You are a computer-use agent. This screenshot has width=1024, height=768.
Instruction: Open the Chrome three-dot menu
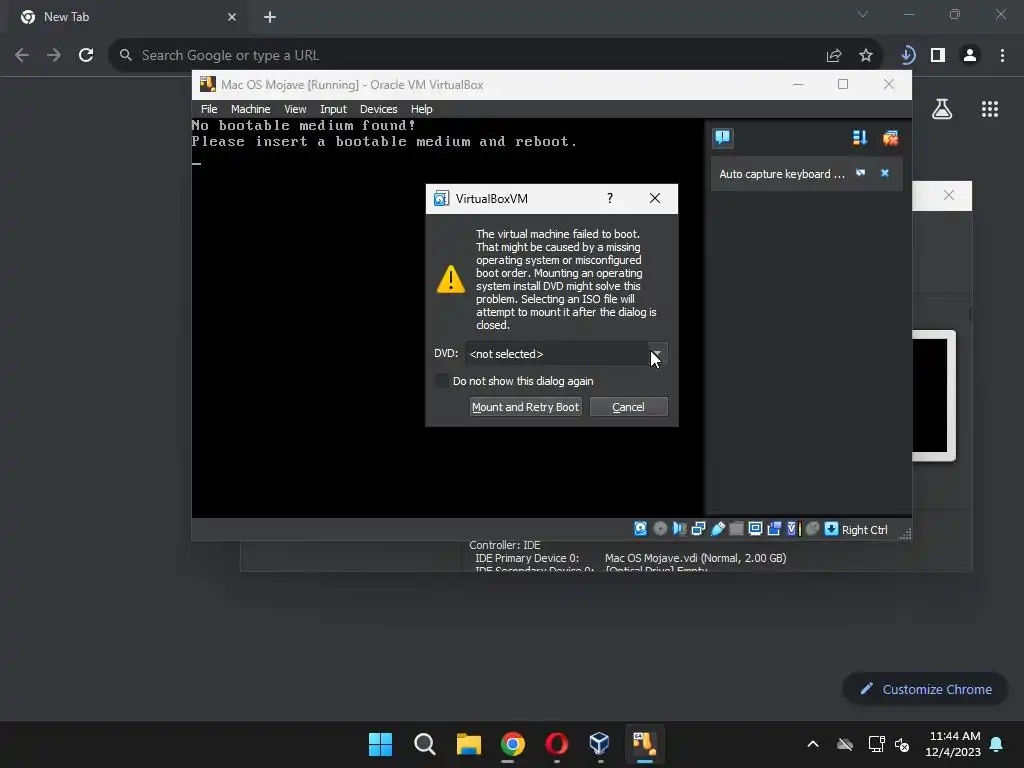coord(1002,56)
